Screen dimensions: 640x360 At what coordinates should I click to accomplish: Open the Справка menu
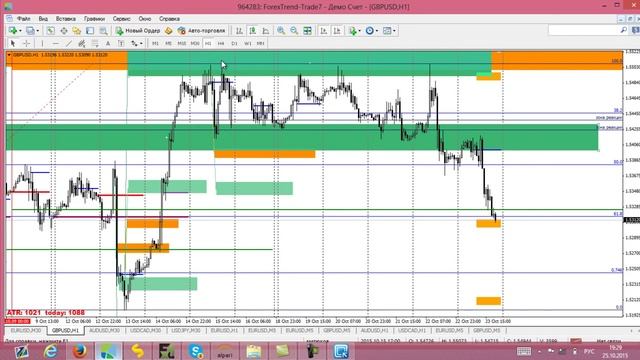pos(169,19)
